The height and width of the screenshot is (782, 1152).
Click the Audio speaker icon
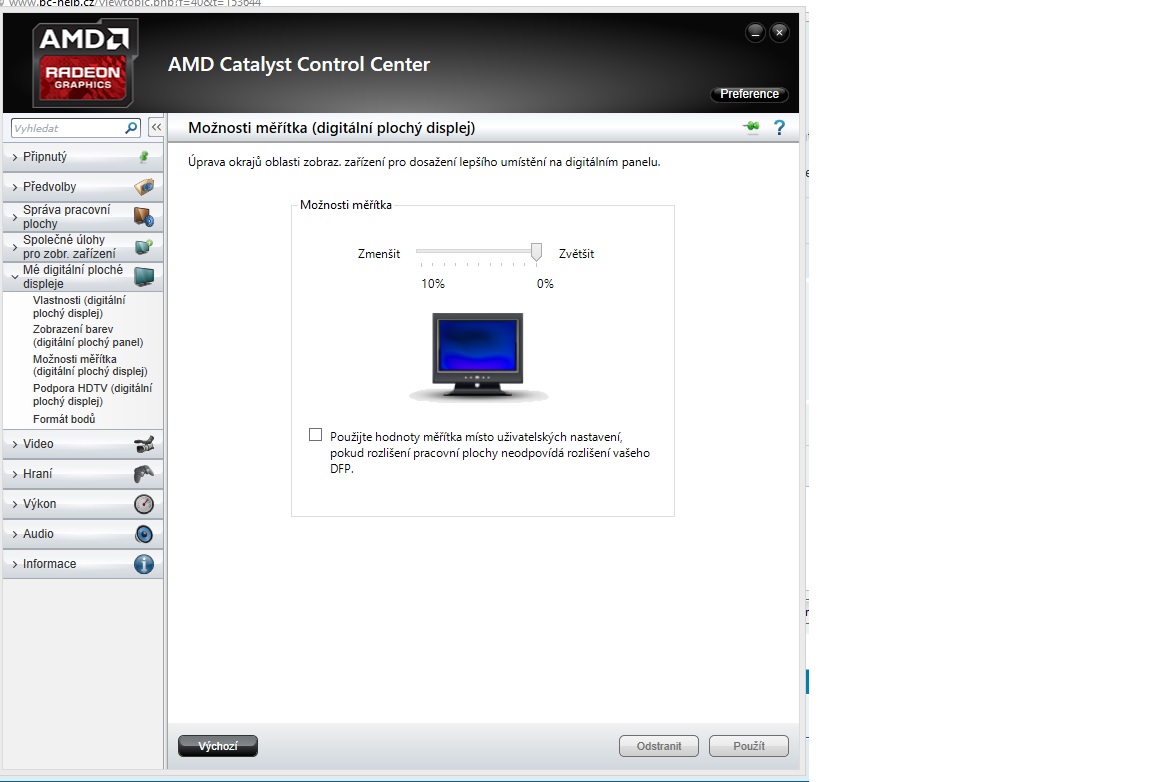[x=144, y=534]
